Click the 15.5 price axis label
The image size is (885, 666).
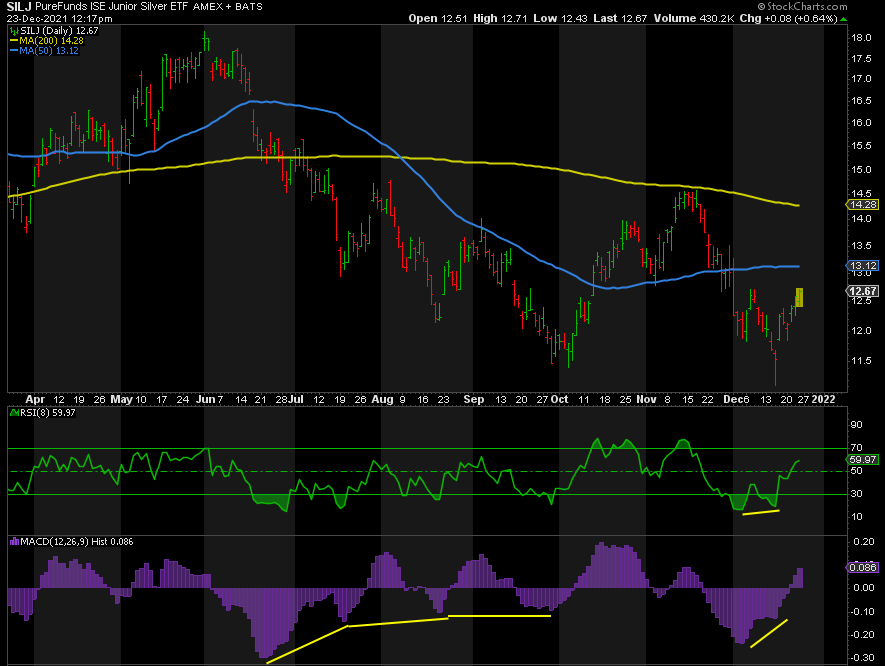861,146
